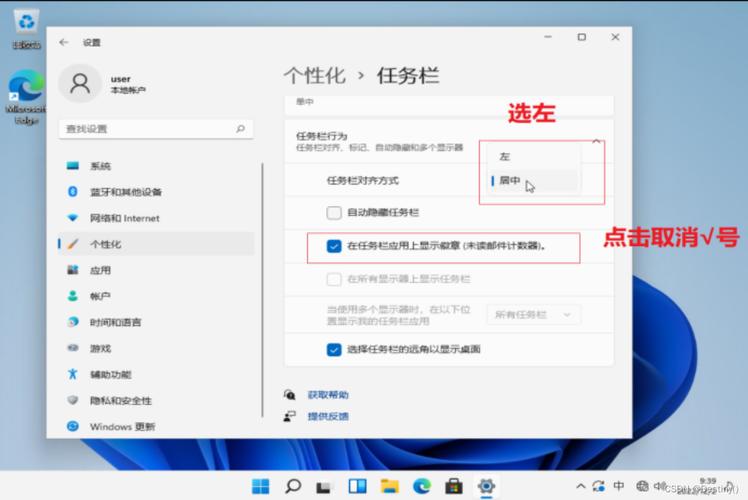Open taskbar Search

pos(293,486)
